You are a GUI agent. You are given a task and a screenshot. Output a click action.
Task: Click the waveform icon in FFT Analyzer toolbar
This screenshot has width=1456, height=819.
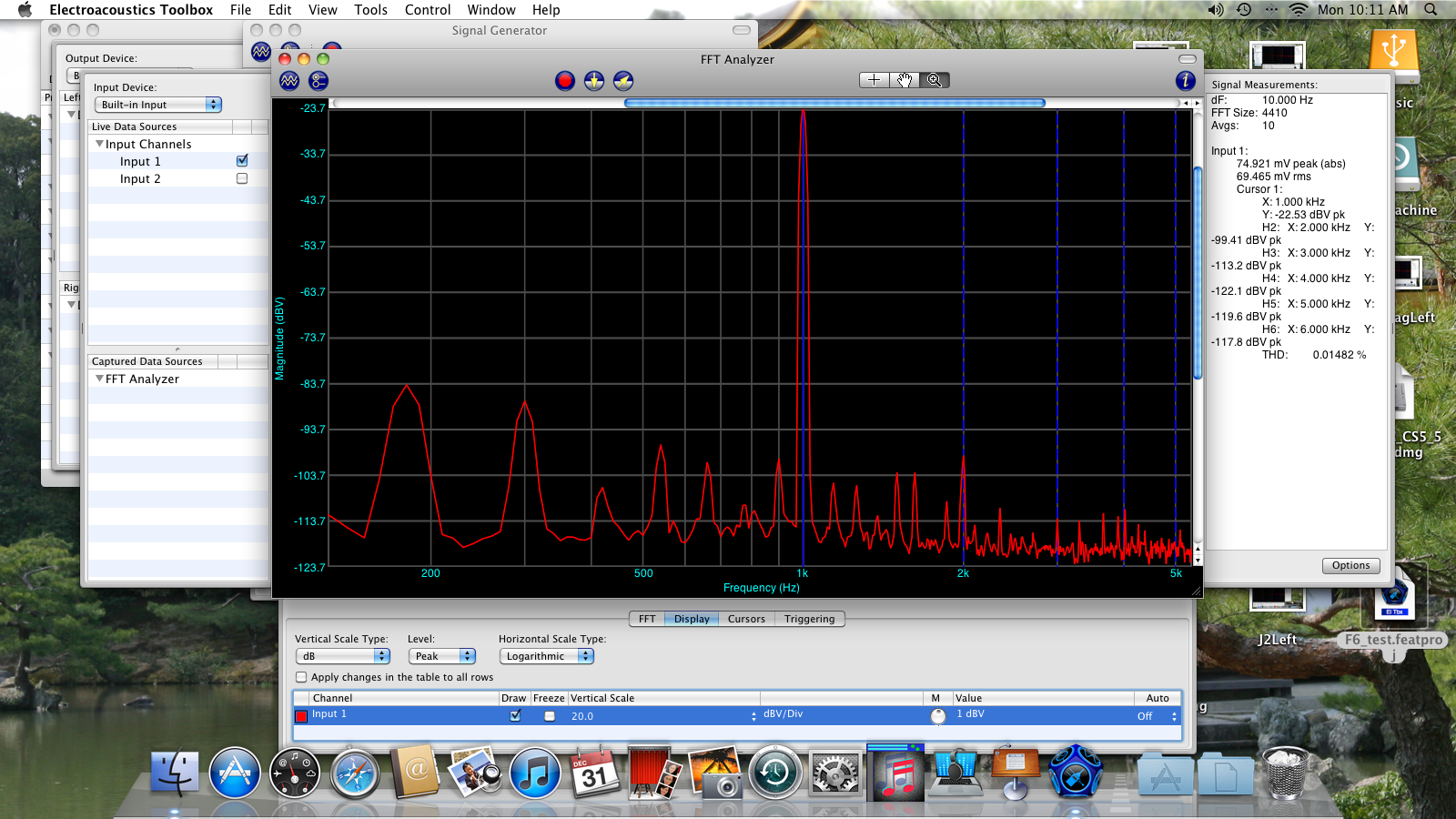click(x=289, y=81)
